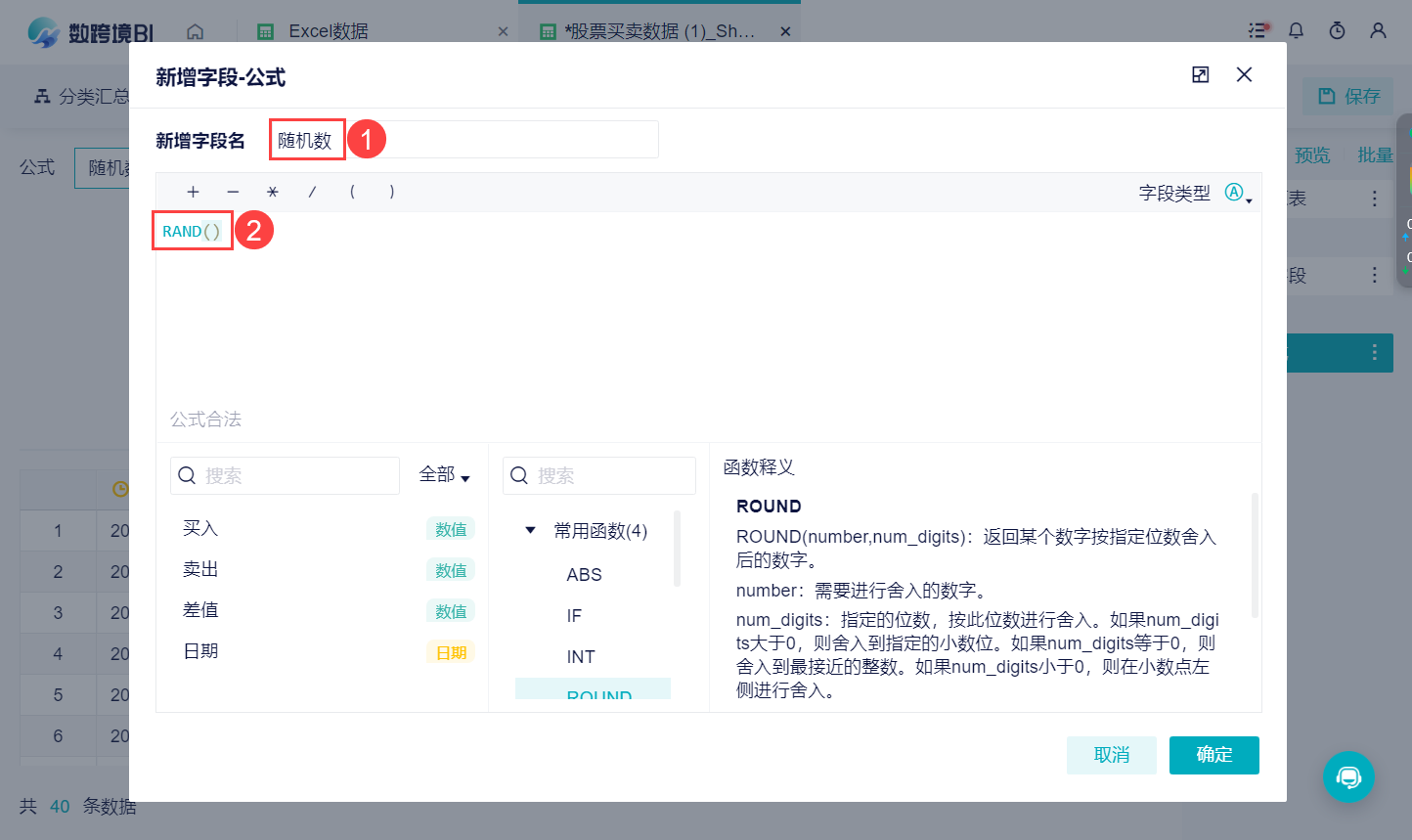Click the 新增字段名 input containing 随机数
The height and width of the screenshot is (840, 1412).
[464, 140]
